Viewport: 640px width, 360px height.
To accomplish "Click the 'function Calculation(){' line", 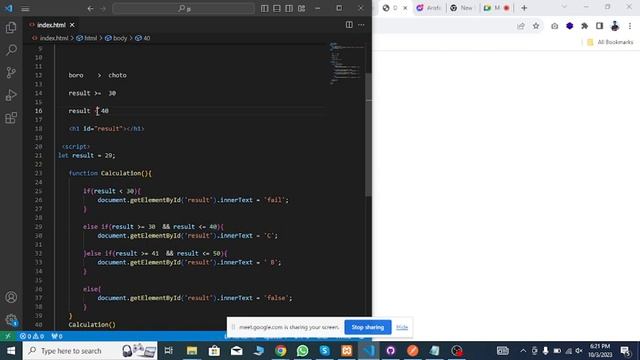I will 110,173.
